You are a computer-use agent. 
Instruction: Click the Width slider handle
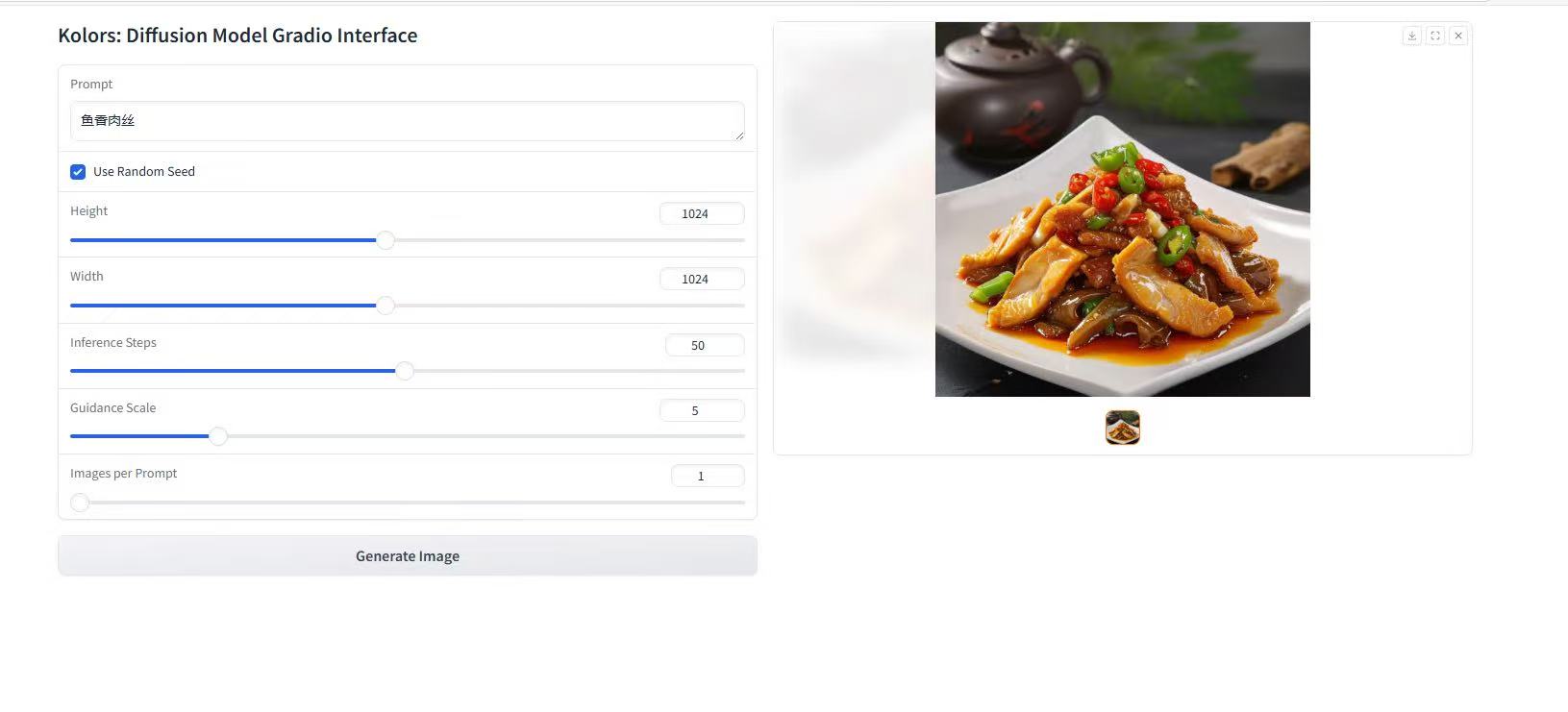386,306
